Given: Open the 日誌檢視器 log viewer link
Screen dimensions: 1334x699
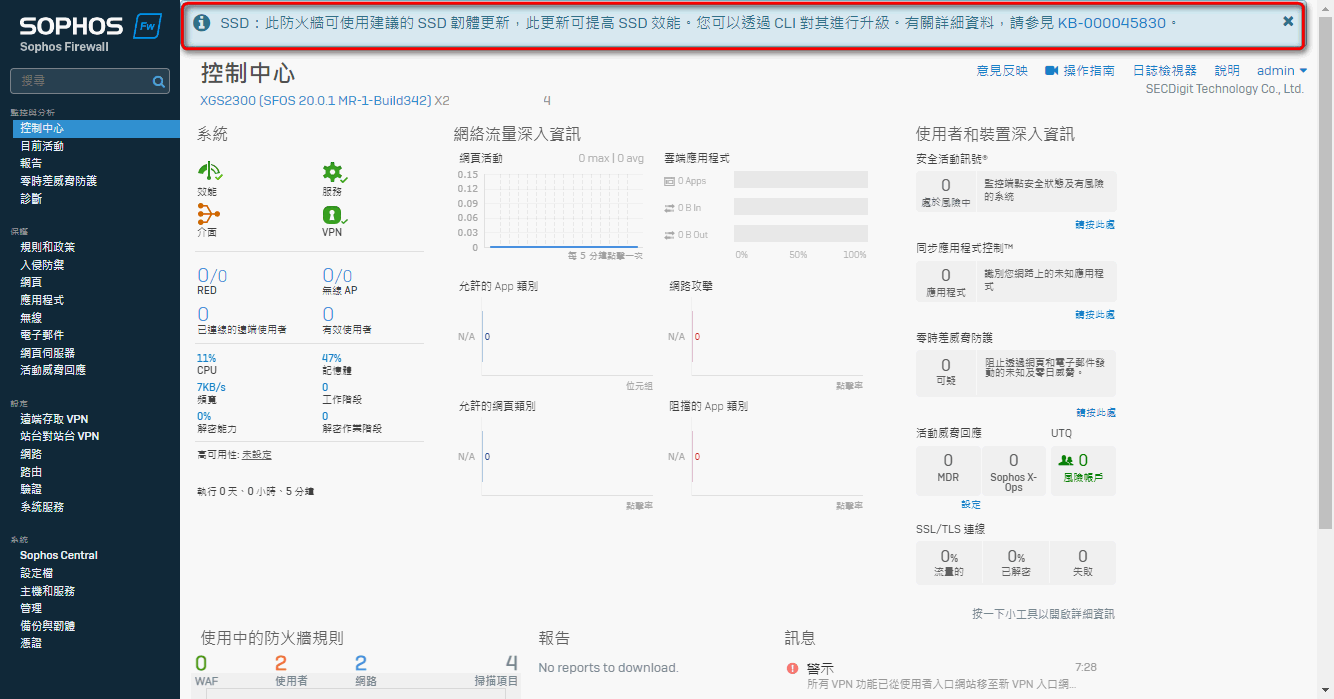Looking at the screenshot, I should click(1165, 71).
